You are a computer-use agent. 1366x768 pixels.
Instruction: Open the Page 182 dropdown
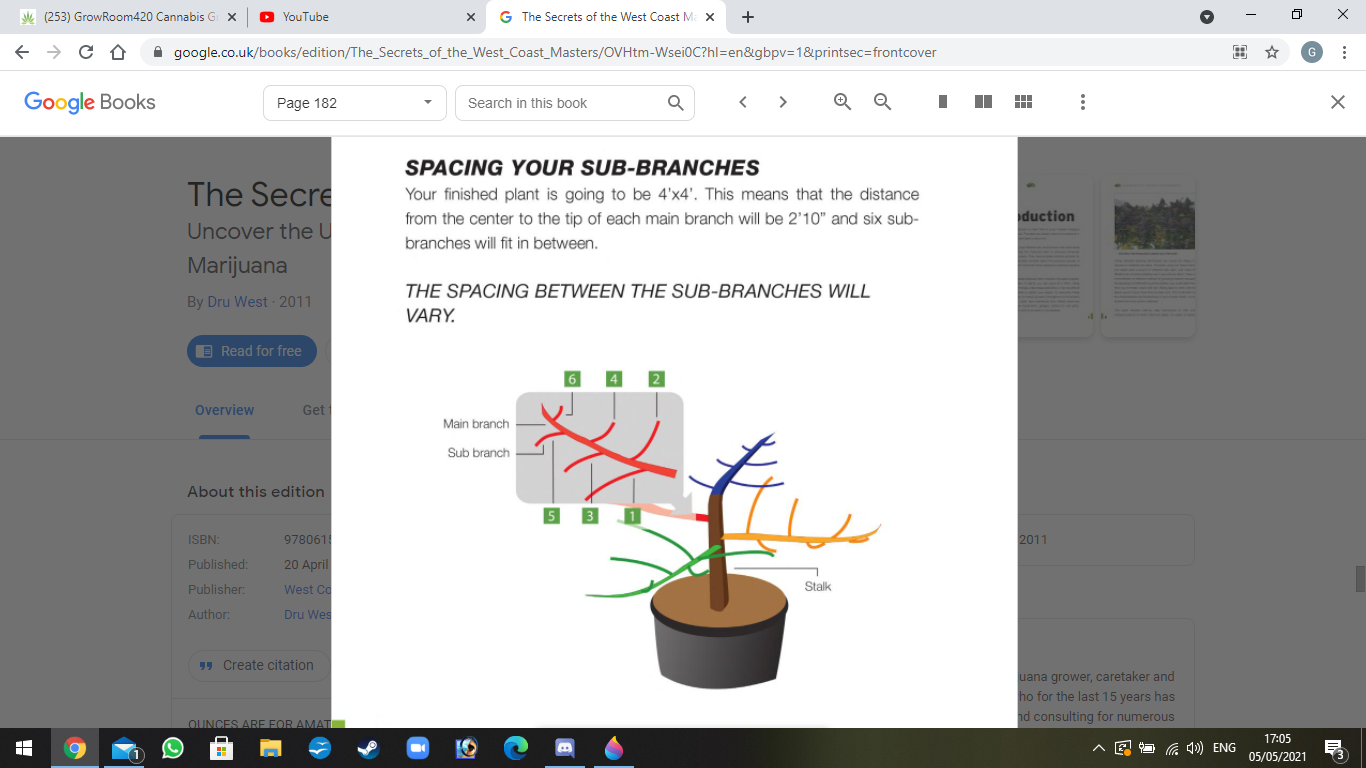pyautogui.click(x=354, y=103)
